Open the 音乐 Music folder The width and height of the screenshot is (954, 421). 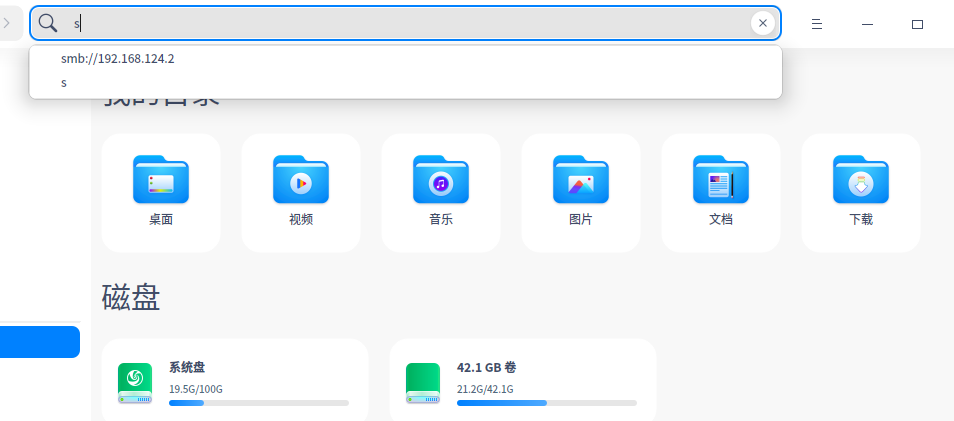(441, 193)
